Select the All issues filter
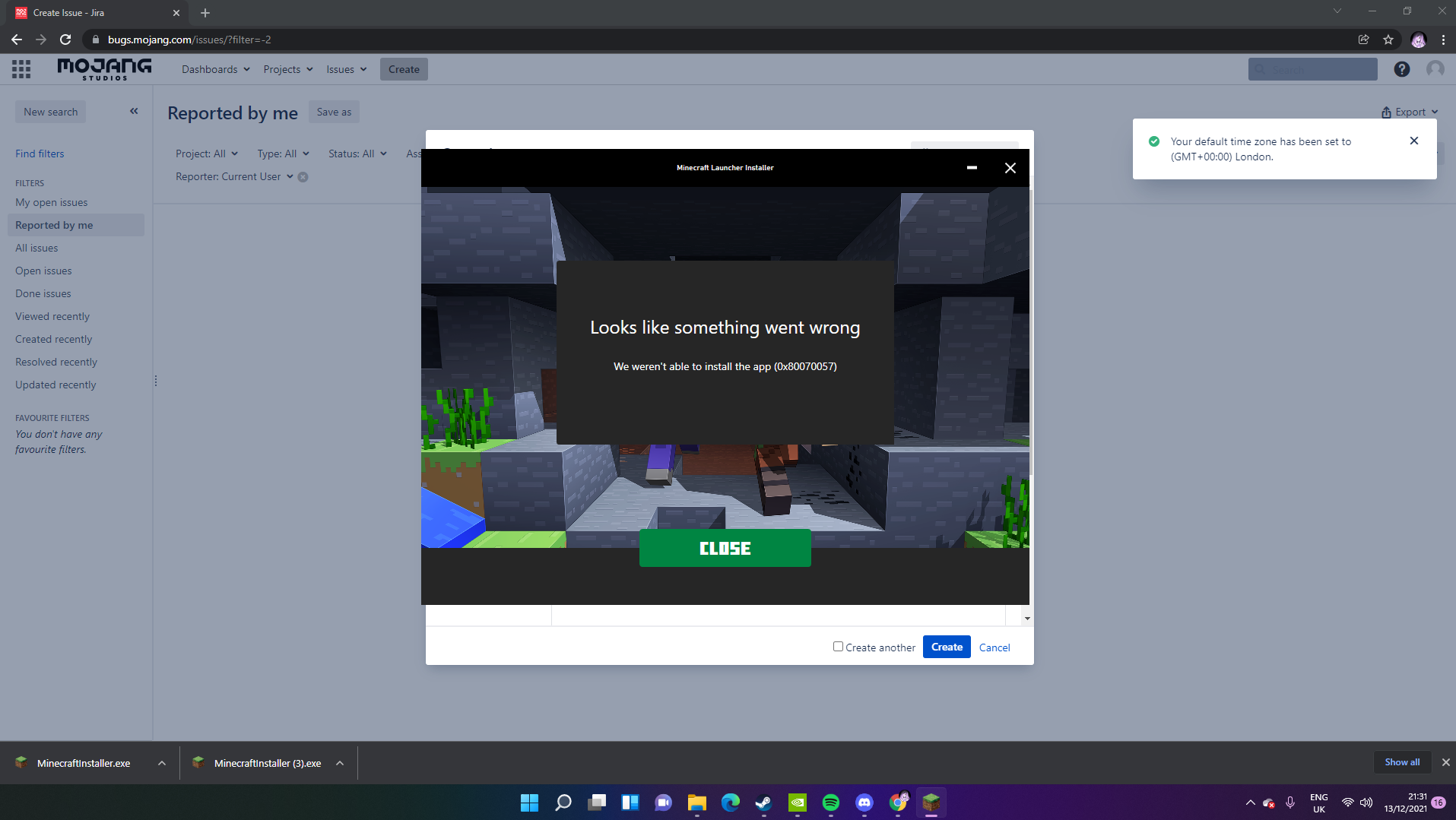 click(36, 248)
